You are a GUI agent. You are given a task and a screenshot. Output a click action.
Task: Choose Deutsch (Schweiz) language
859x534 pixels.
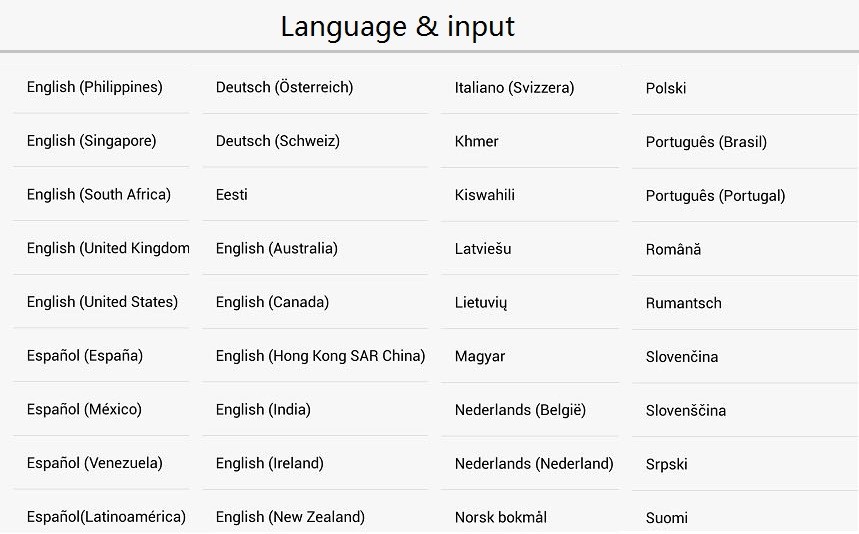[x=278, y=141]
